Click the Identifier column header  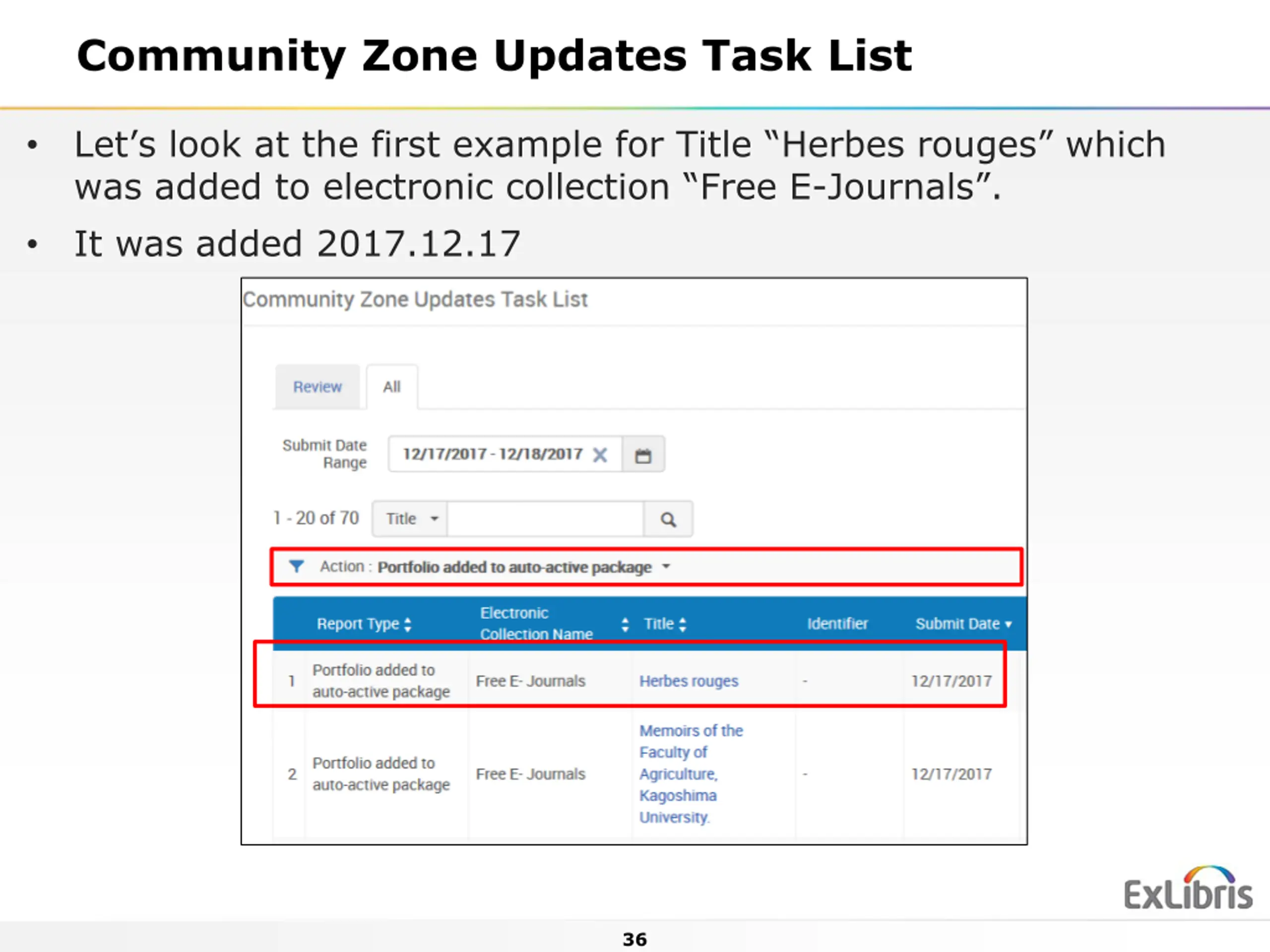coord(837,624)
